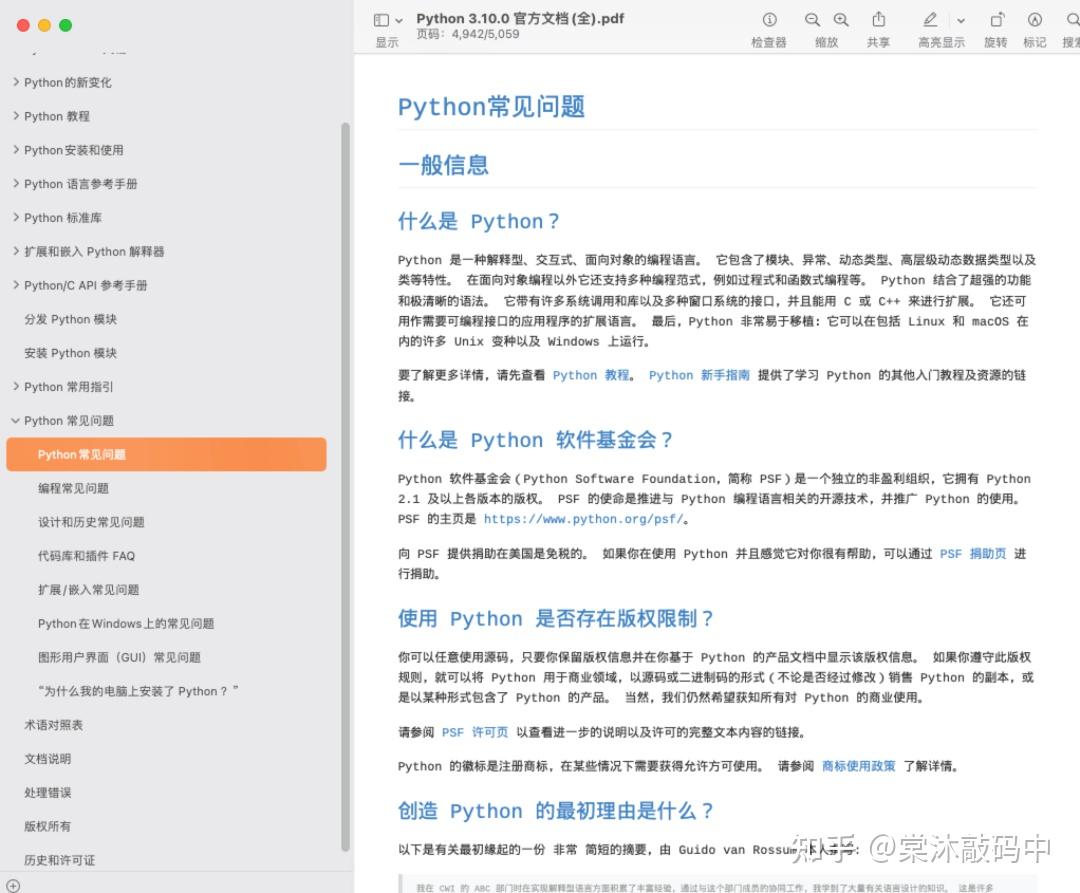The height and width of the screenshot is (893, 1080).
Task: Select the 术语对照表 sidebar entry
Action: coord(53,724)
